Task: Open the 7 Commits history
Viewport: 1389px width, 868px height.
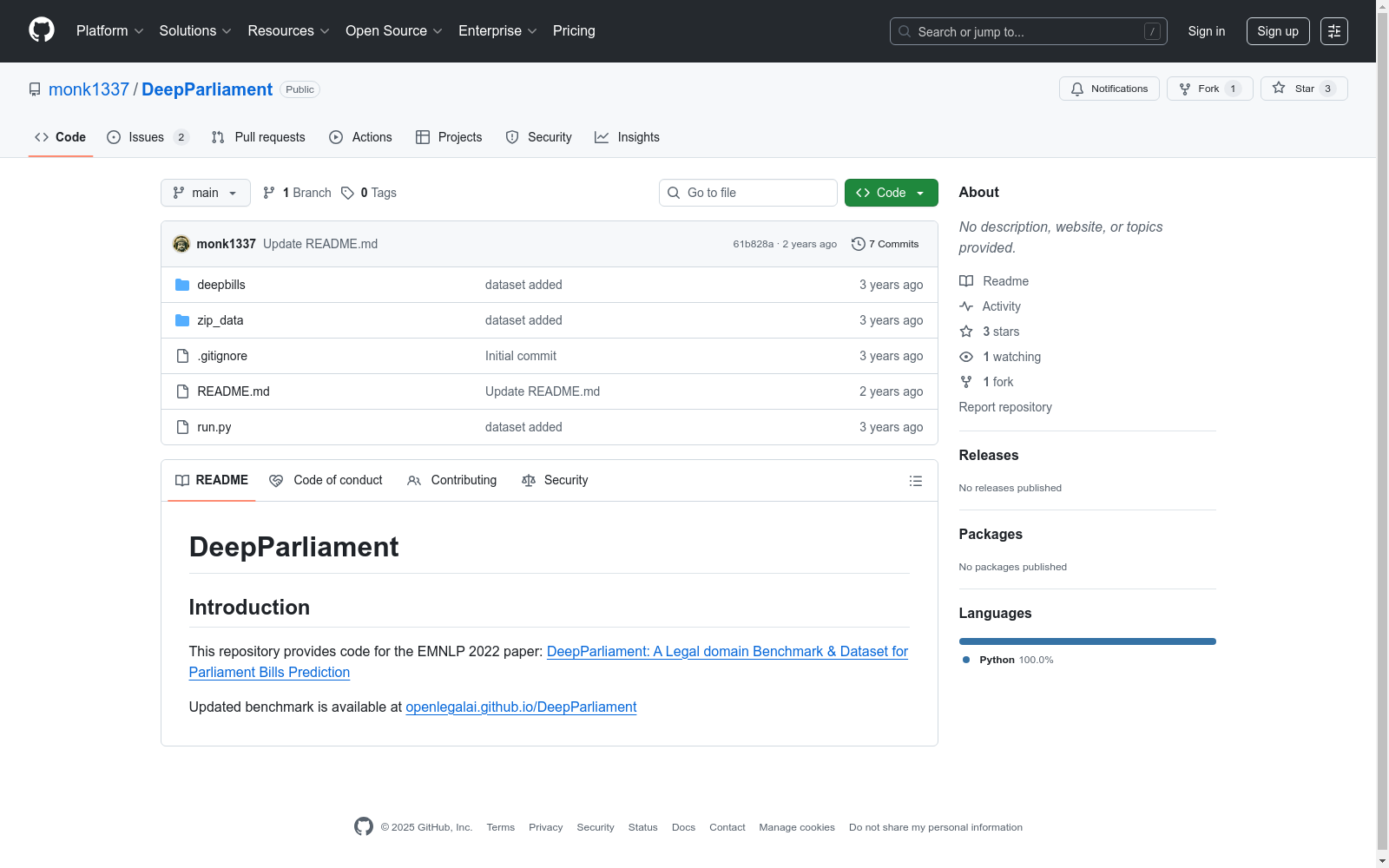Action: (885, 244)
